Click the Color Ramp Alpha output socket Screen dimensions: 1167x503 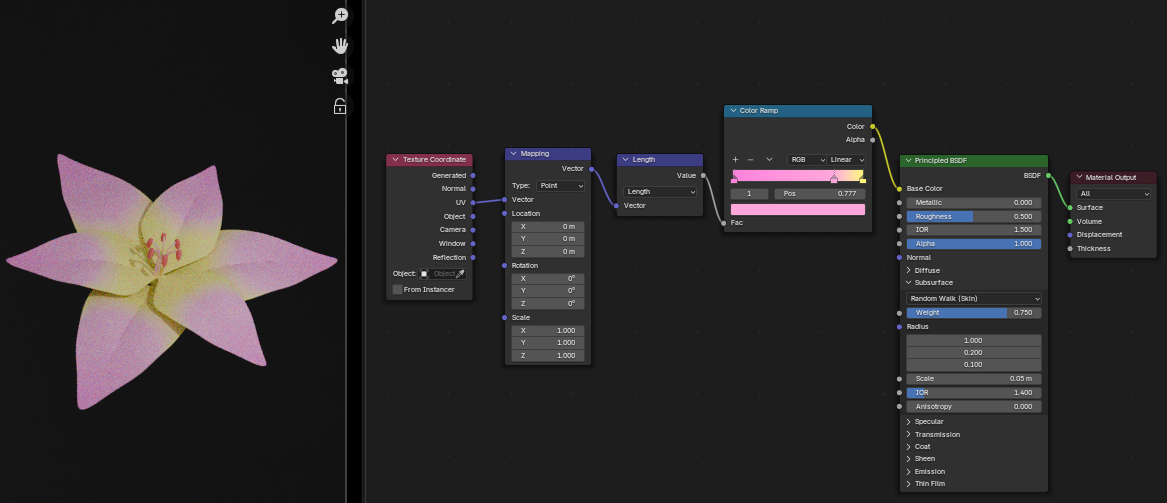pos(872,139)
